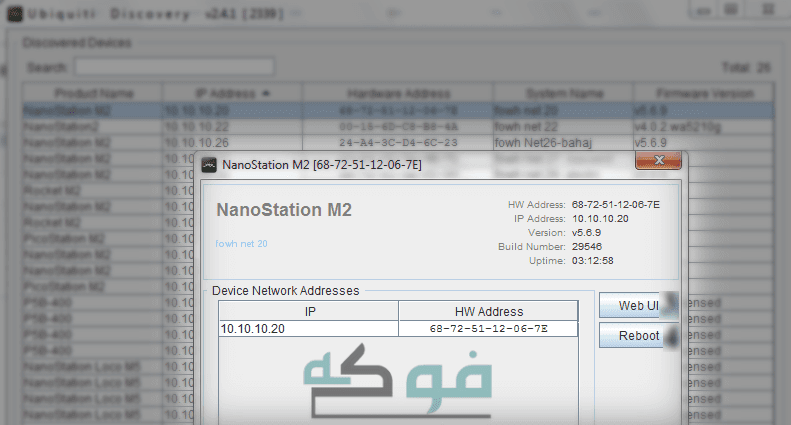Screen dimensions: 791x425
Task: Sort by System Name column in Discovery window
Action: pos(563,93)
